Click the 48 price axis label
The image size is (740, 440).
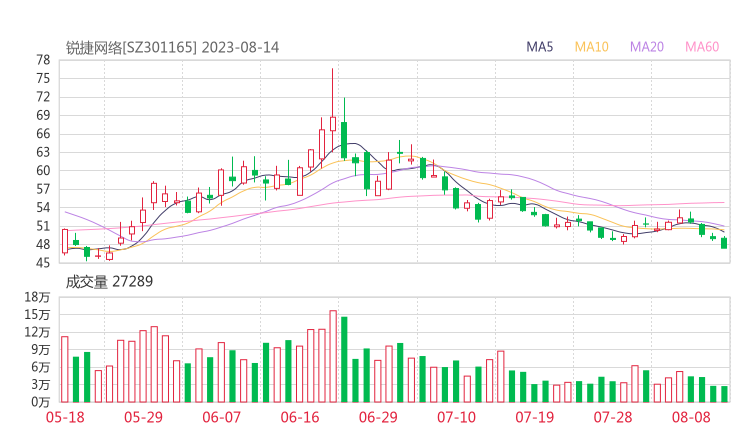43,245
